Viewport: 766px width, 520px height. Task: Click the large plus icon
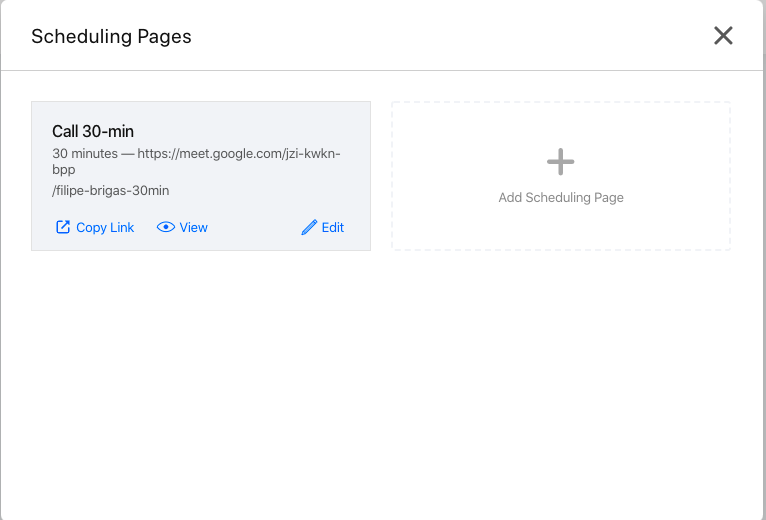560,162
